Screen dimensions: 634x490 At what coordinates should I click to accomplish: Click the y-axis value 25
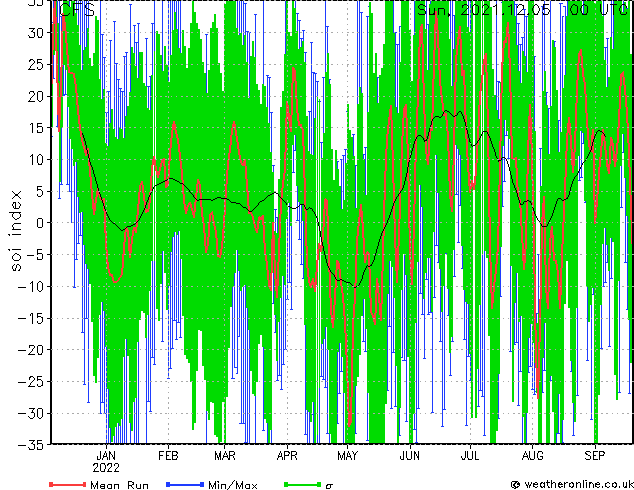click(x=35, y=65)
